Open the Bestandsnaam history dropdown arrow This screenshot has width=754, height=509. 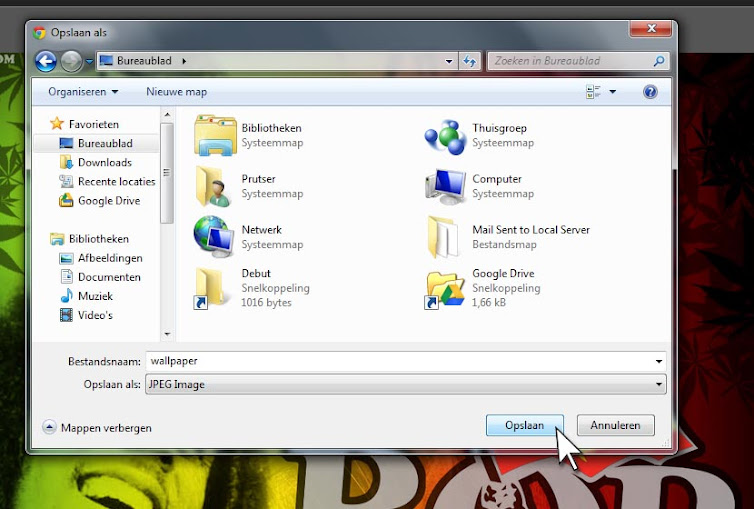[659, 361]
